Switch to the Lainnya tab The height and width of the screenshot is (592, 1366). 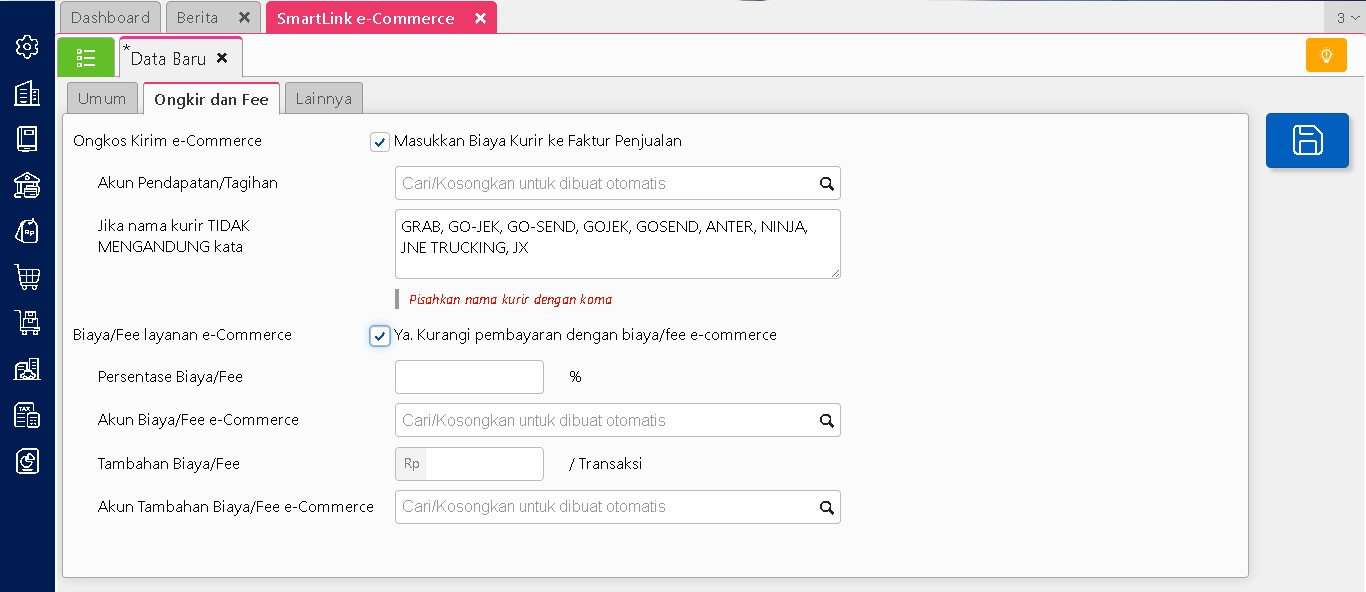tap(323, 99)
